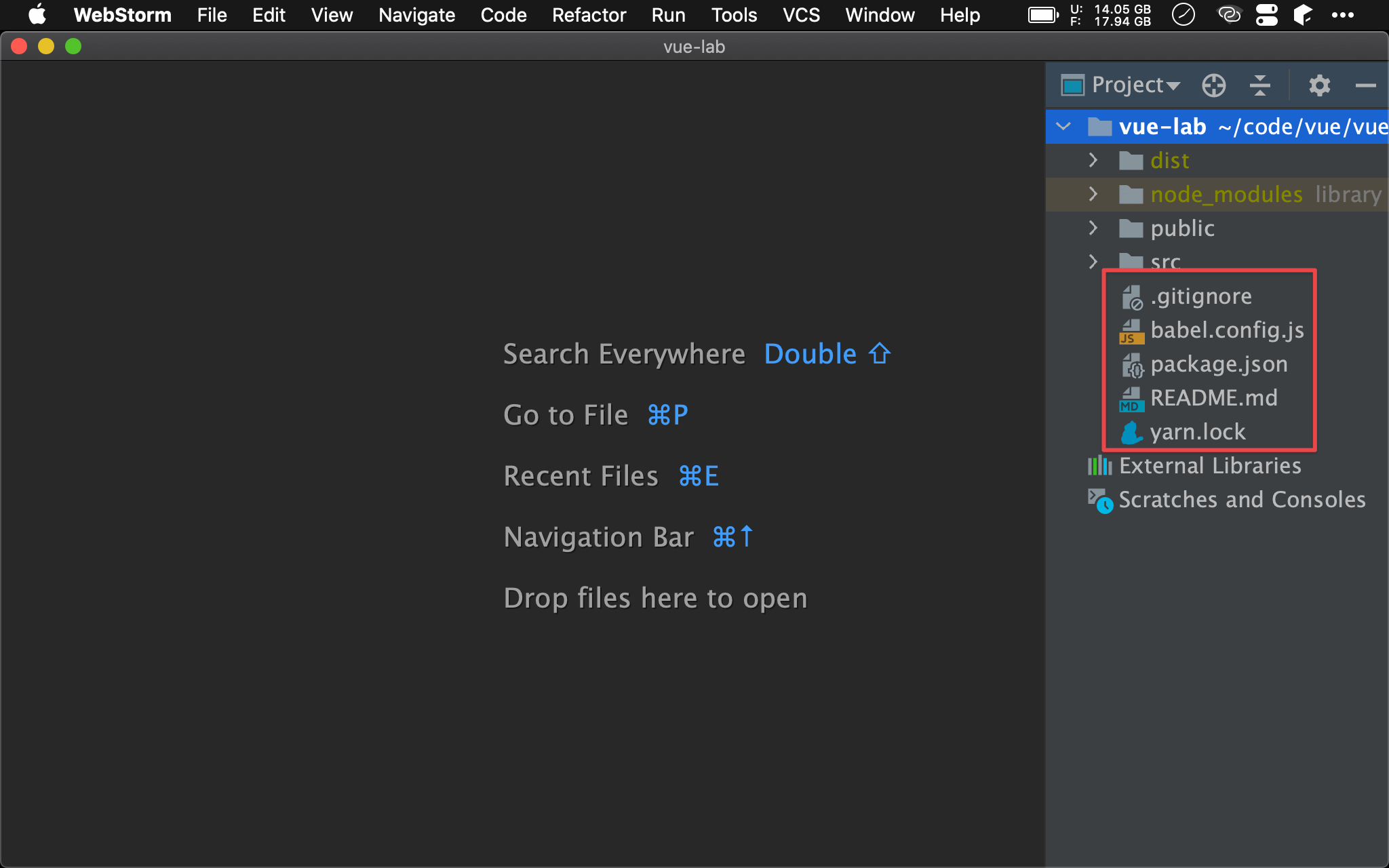Image resolution: width=1389 pixels, height=868 pixels.
Task: Open the Navigate menu
Action: 416,15
